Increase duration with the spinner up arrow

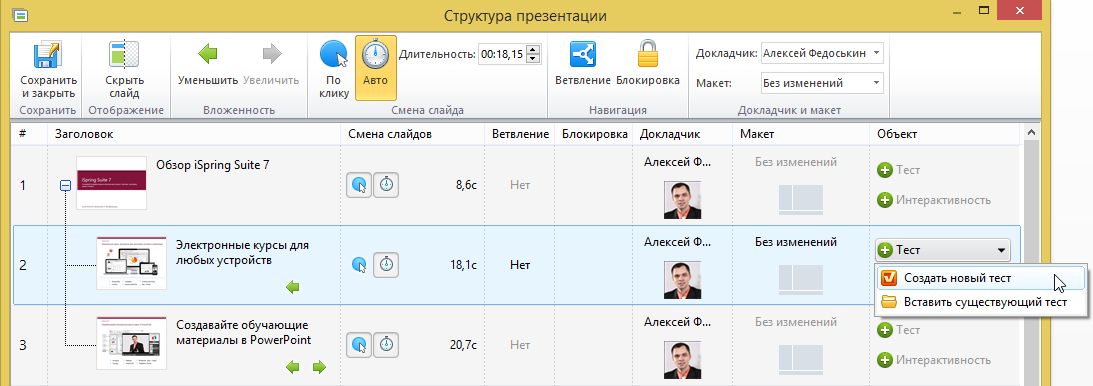[x=533, y=49]
